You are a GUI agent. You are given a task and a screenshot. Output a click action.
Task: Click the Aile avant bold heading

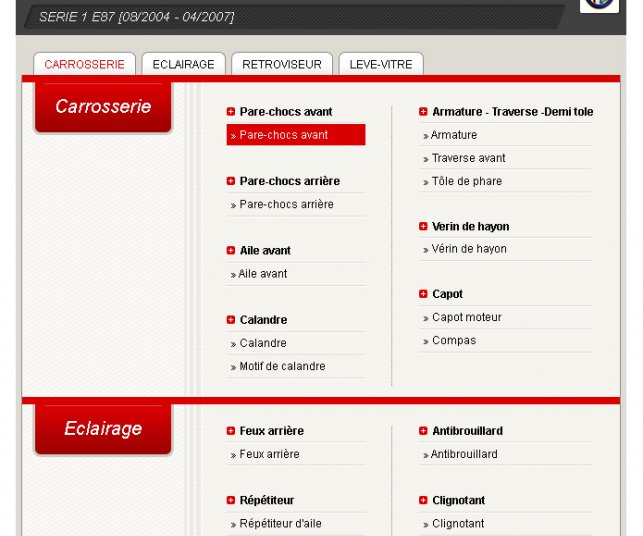[x=265, y=250]
